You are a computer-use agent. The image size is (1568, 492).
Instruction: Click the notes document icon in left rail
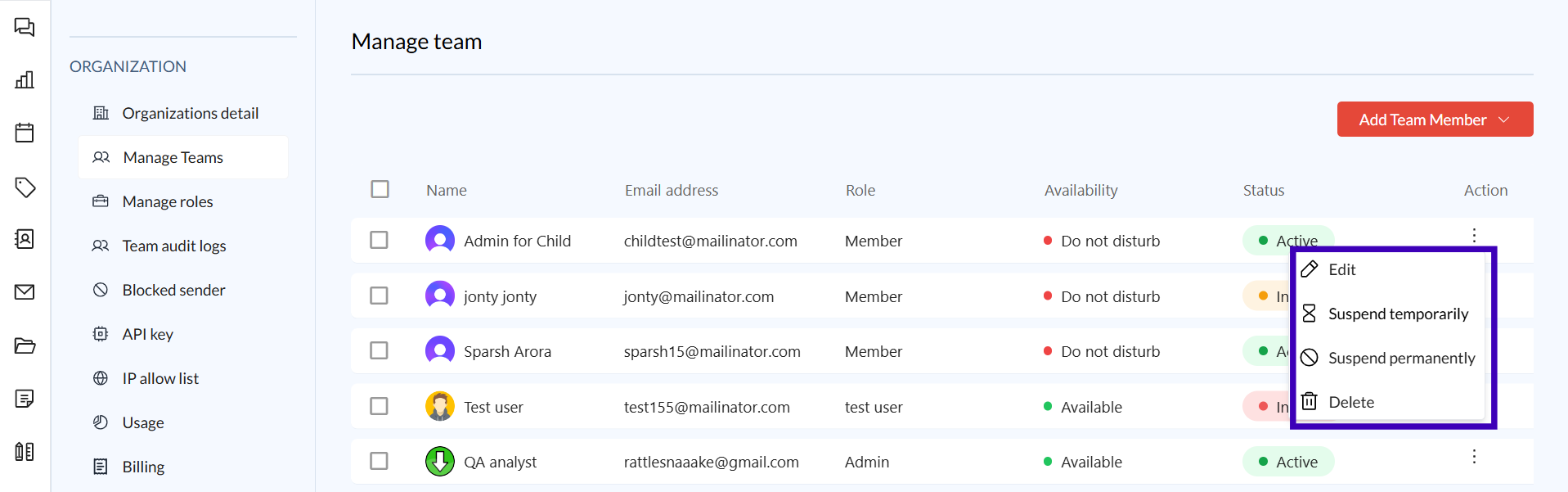[x=25, y=399]
